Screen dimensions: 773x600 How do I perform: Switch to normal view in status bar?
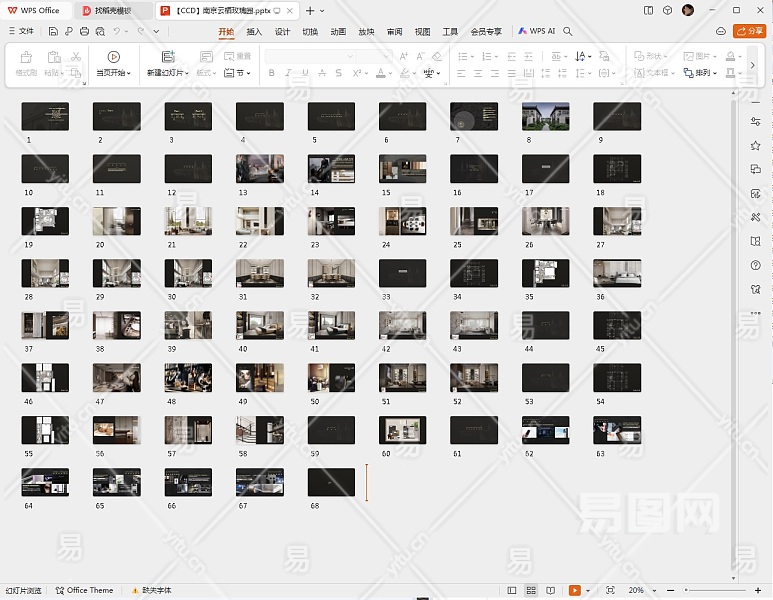513,591
